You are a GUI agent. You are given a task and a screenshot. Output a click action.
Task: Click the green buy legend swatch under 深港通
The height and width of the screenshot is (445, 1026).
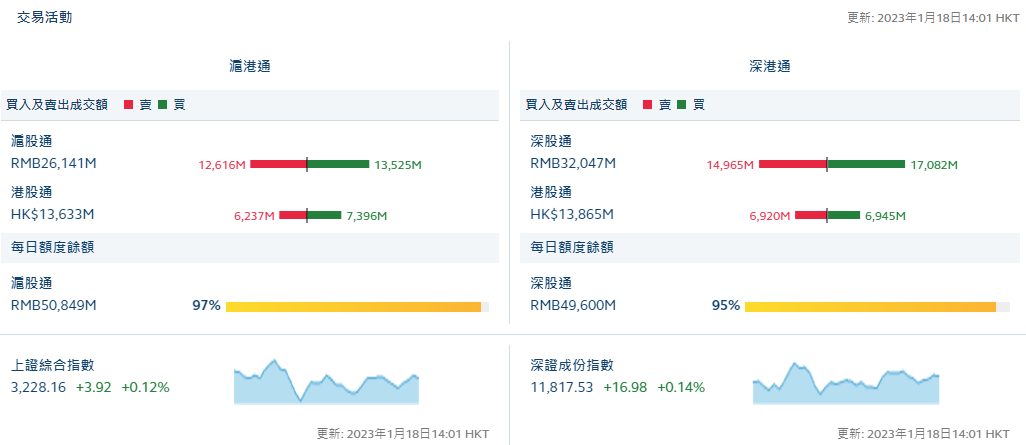tap(682, 104)
